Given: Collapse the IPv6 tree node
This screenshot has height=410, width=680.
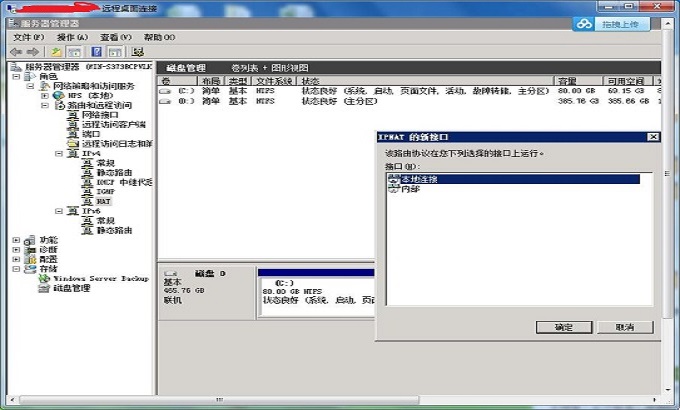Looking at the screenshot, I should tap(59, 211).
